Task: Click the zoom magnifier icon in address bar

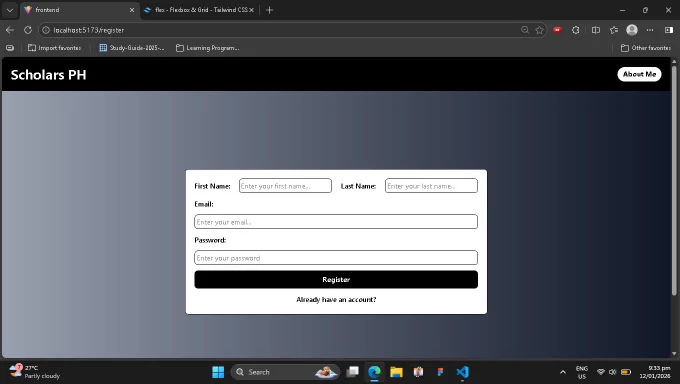Action: pyautogui.click(x=525, y=30)
